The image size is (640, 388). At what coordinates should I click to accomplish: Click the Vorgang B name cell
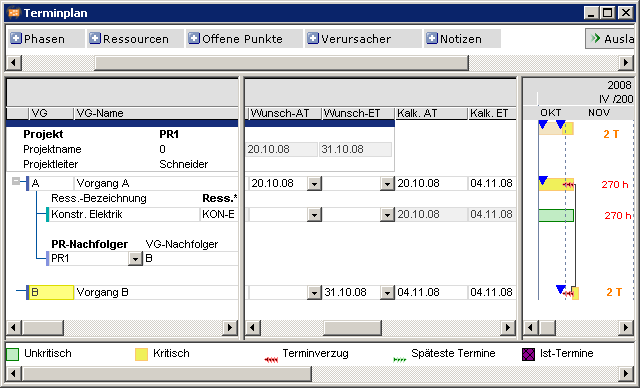(x=156, y=293)
